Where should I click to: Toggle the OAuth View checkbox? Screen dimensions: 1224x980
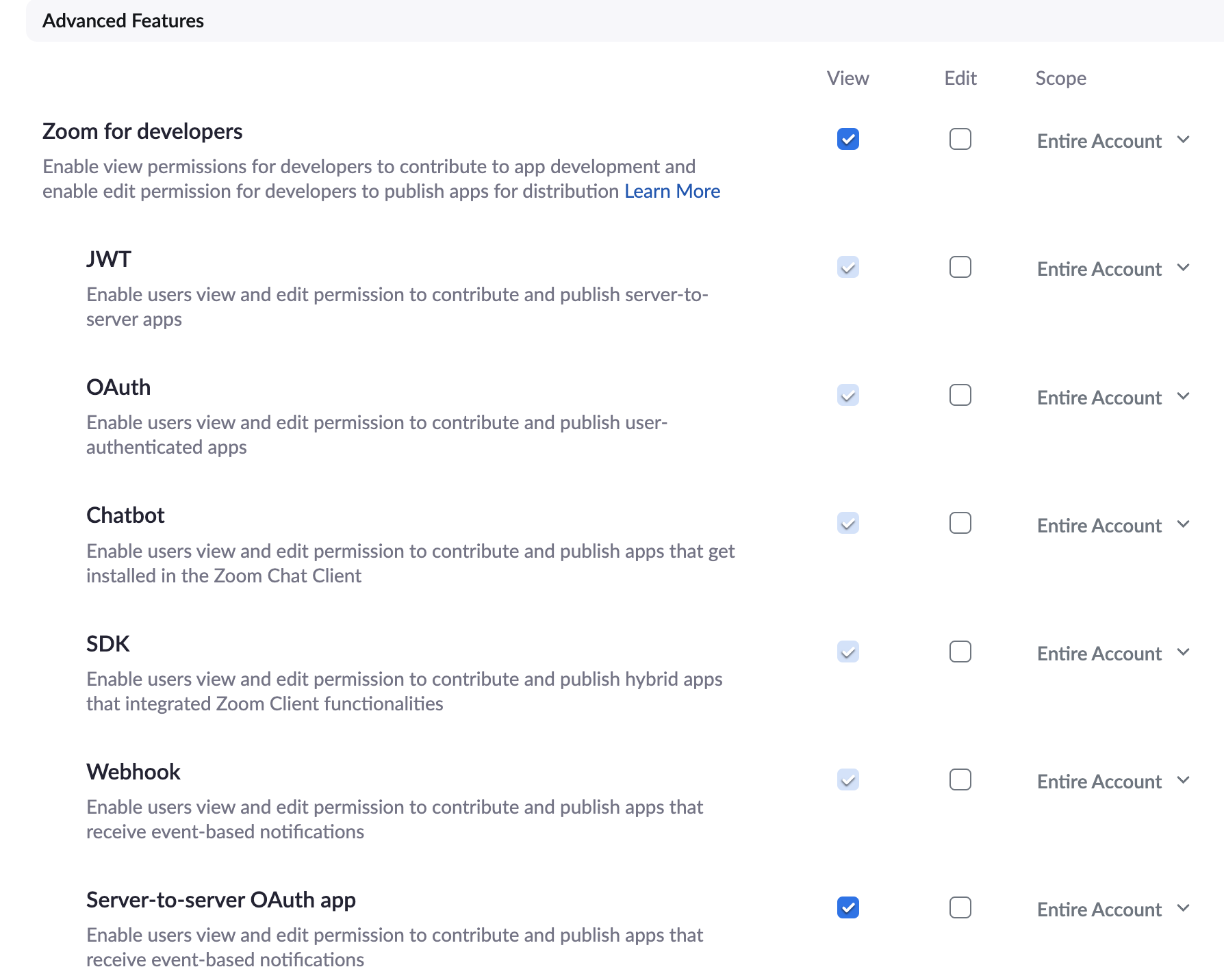pos(847,395)
